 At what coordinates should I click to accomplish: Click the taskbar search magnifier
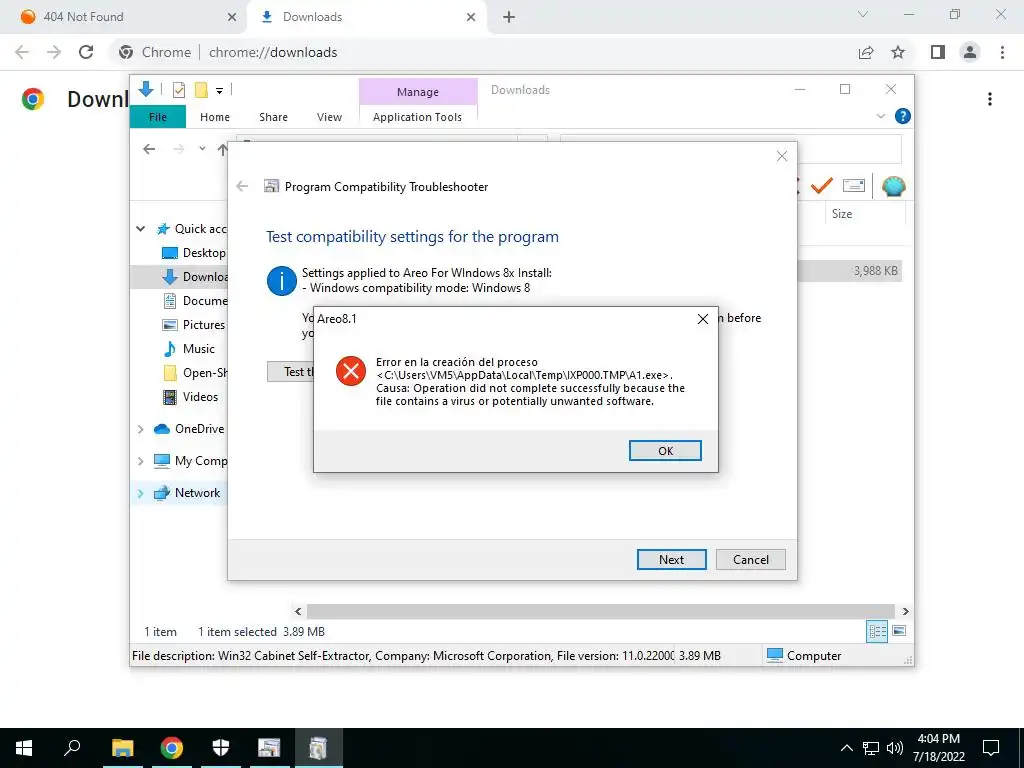coord(72,748)
